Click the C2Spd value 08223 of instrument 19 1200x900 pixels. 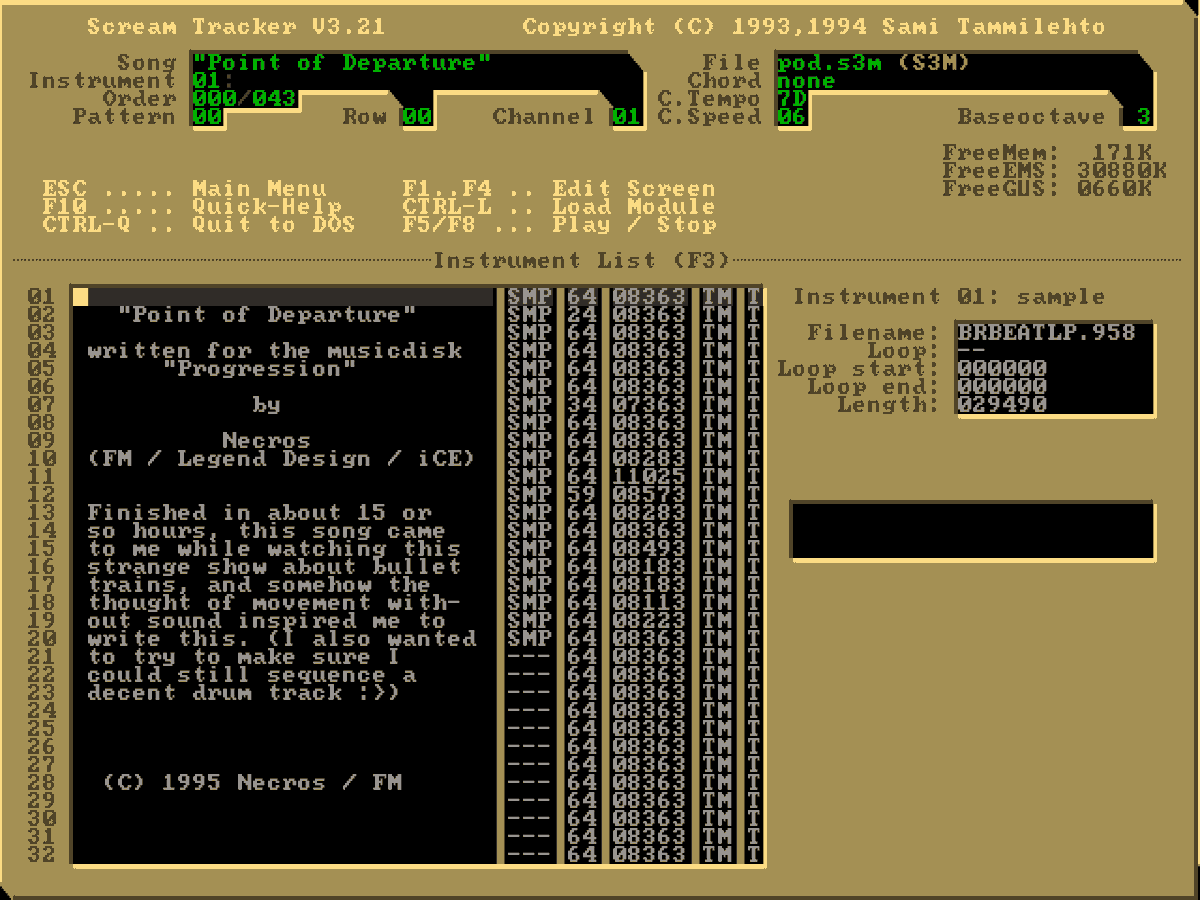pos(650,621)
